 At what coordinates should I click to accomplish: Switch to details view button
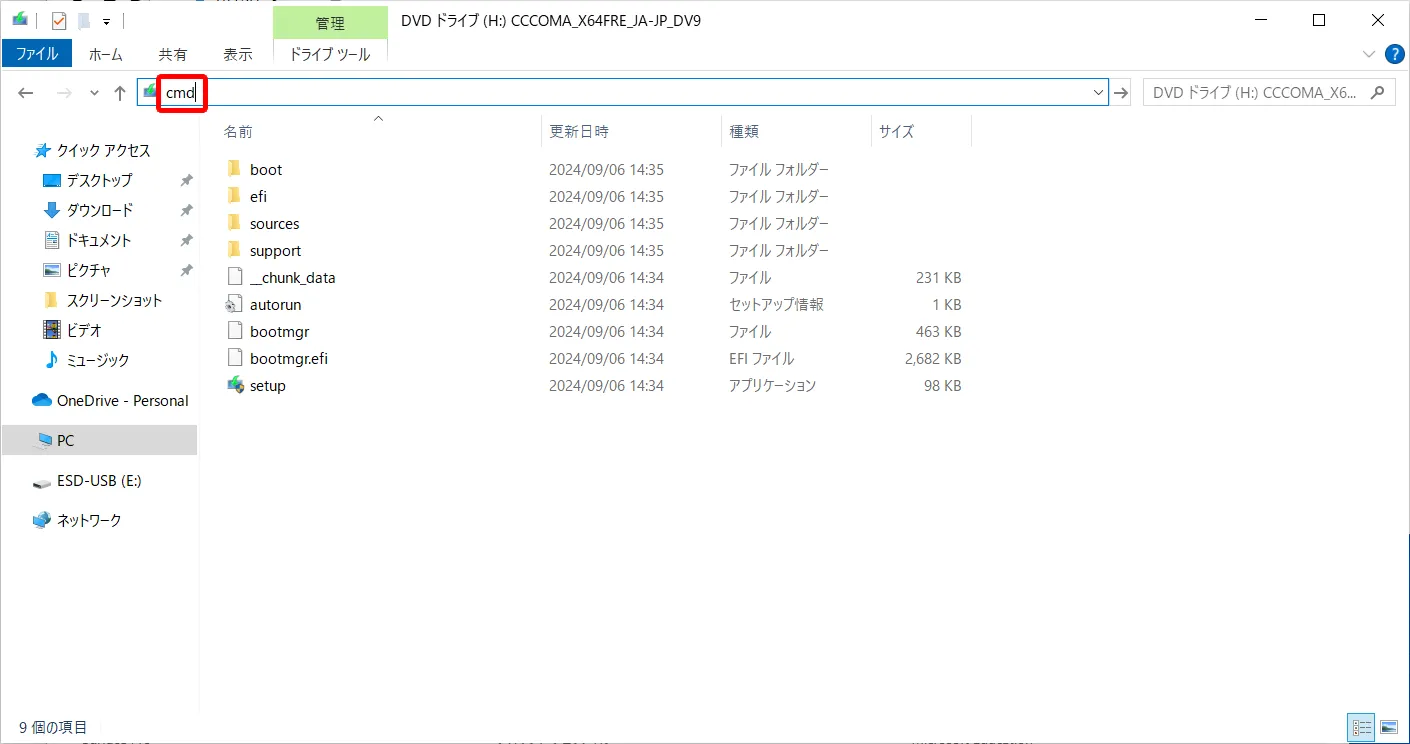click(1361, 728)
